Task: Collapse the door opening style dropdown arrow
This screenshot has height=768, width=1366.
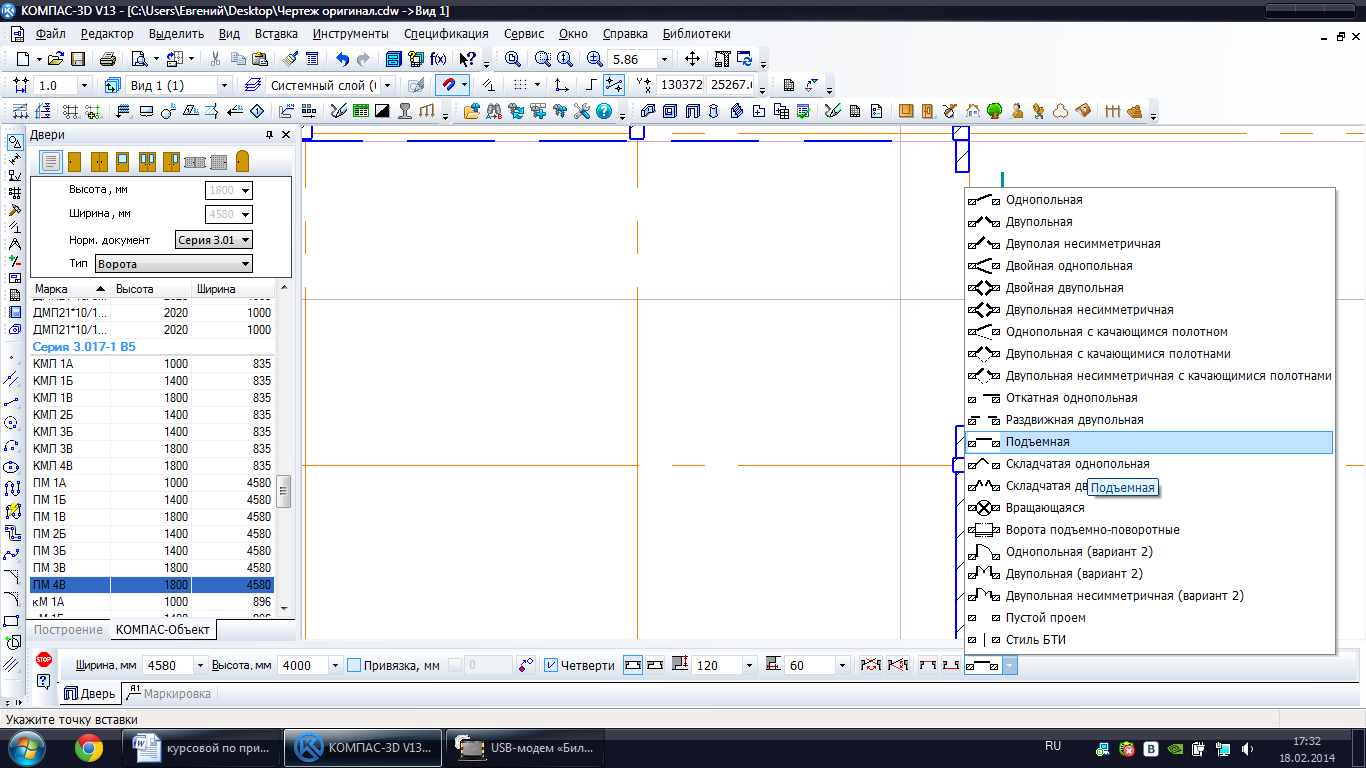Action: click(x=1010, y=665)
